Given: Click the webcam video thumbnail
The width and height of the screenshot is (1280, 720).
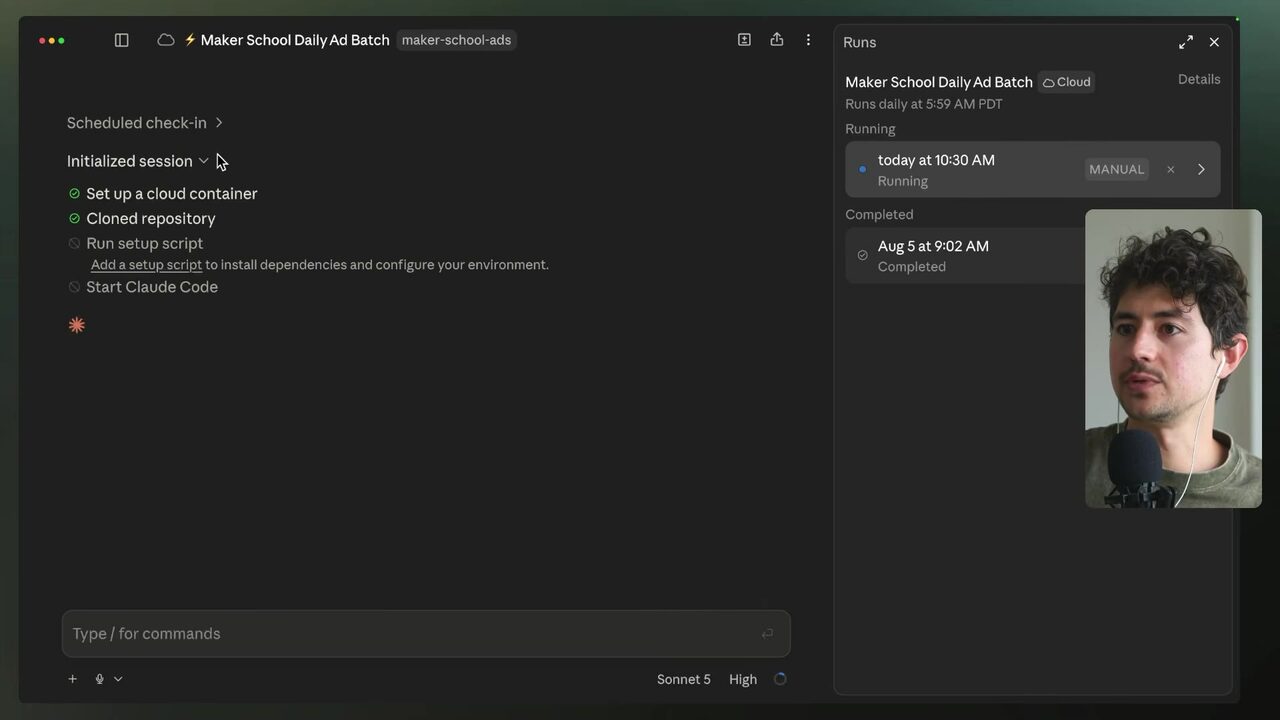Looking at the screenshot, I should click(x=1173, y=358).
